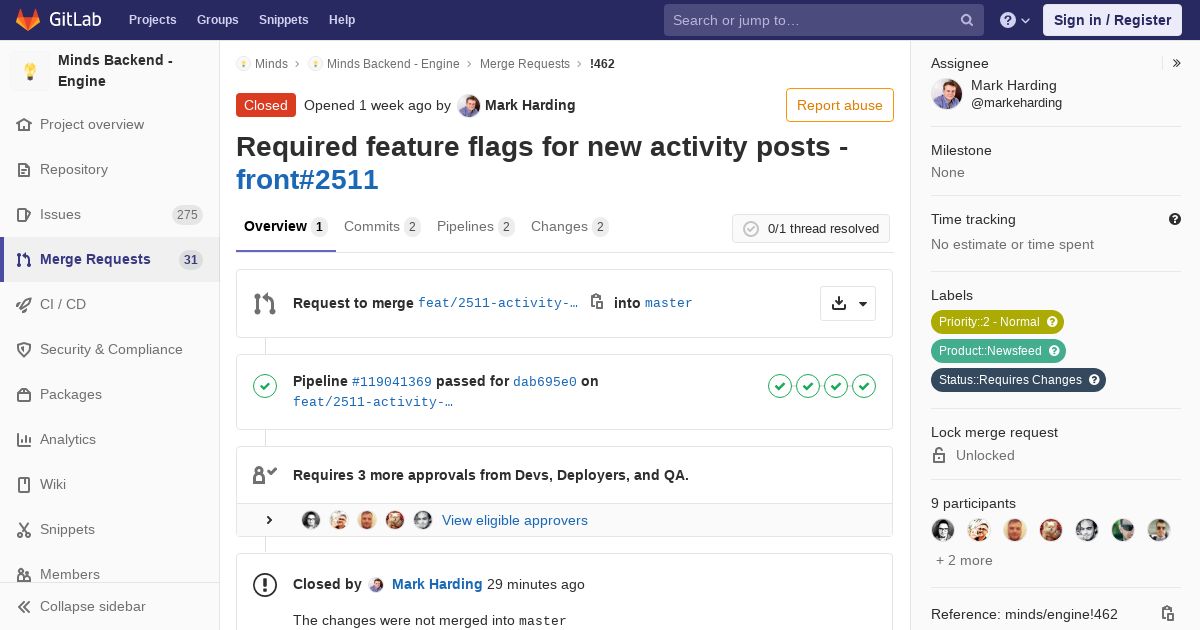1200x630 pixels.
Task: Click the Priority label help icon
Action: (x=1052, y=322)
